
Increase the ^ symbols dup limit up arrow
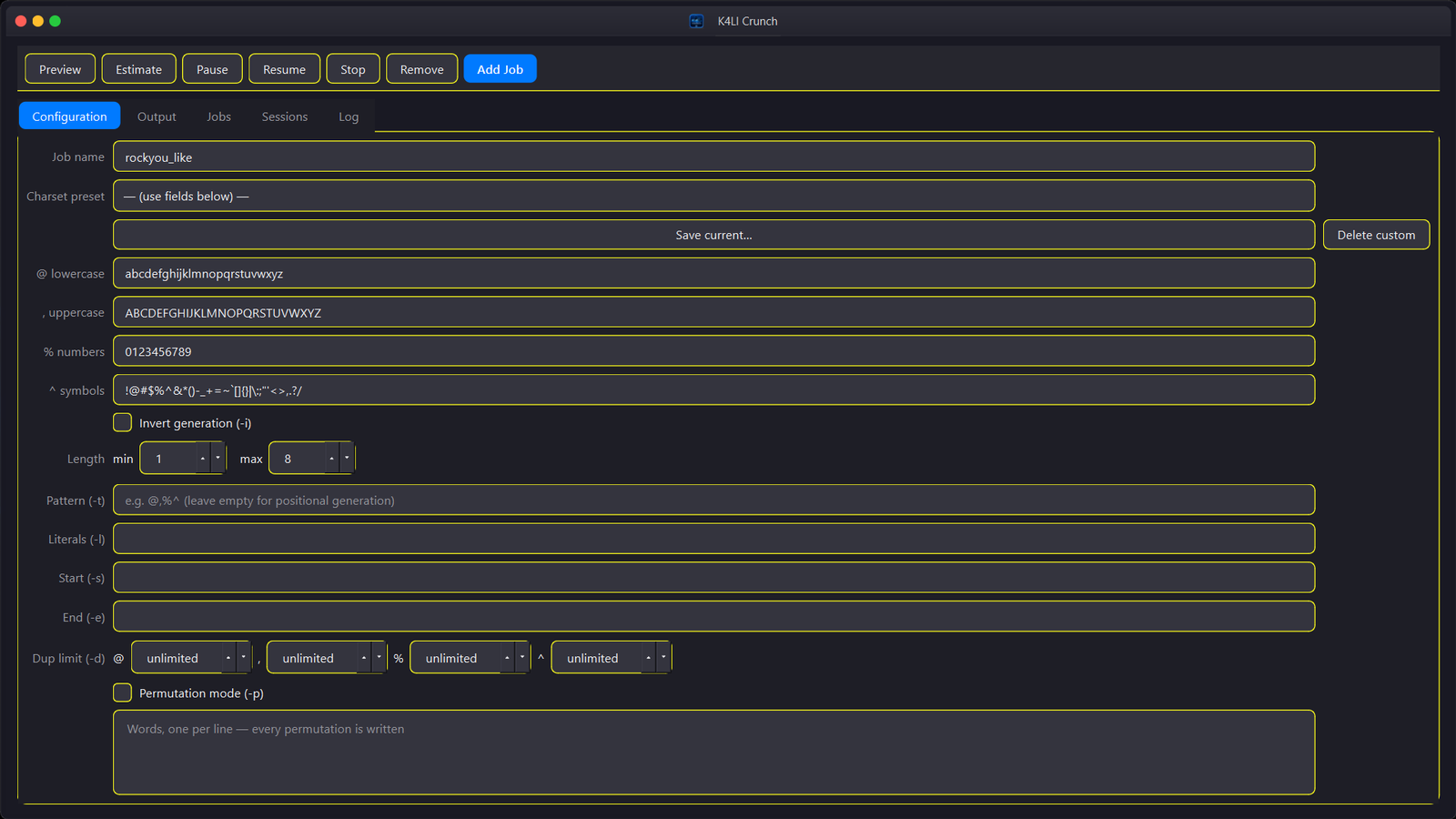pyautogui.click(x=649, y=658)
